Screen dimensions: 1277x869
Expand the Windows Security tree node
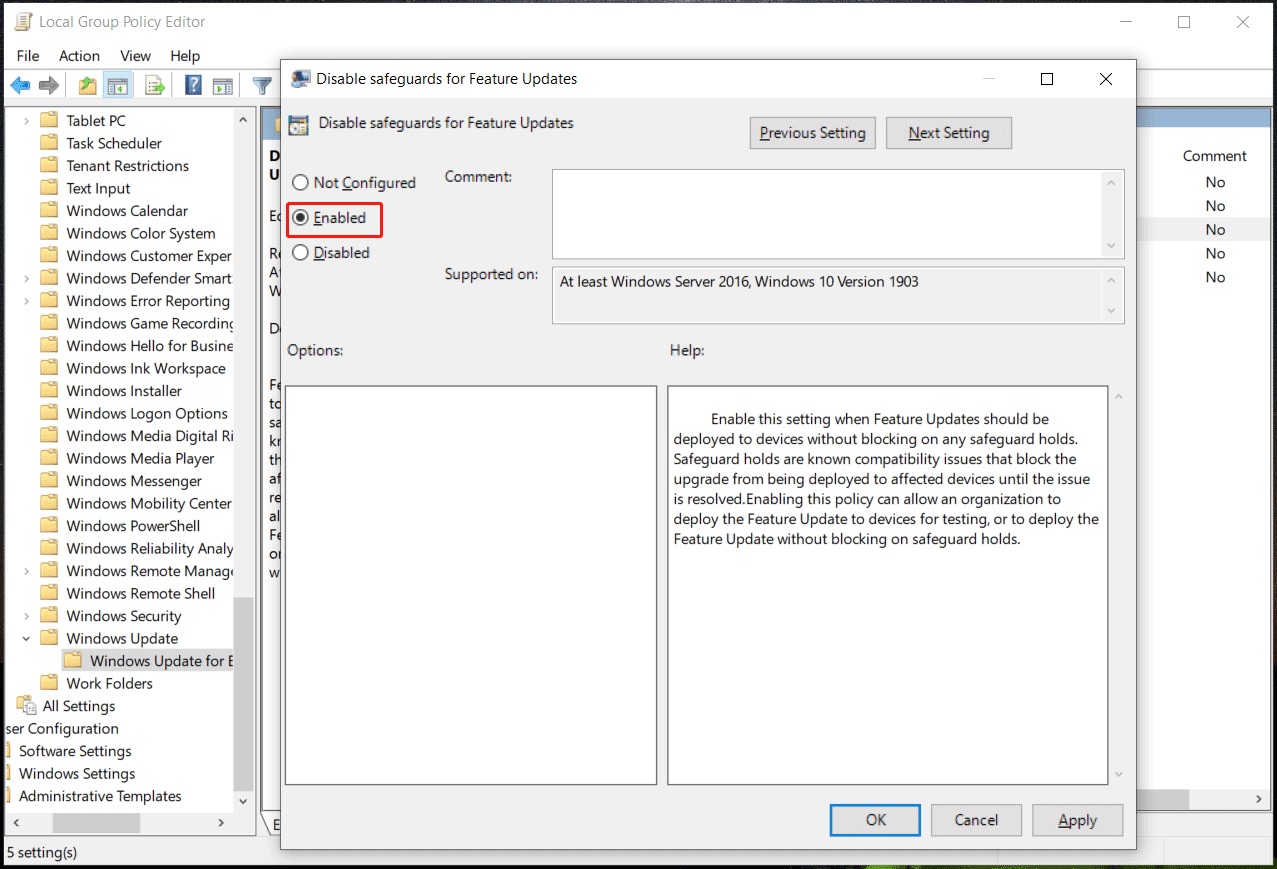tap(27, 616)
